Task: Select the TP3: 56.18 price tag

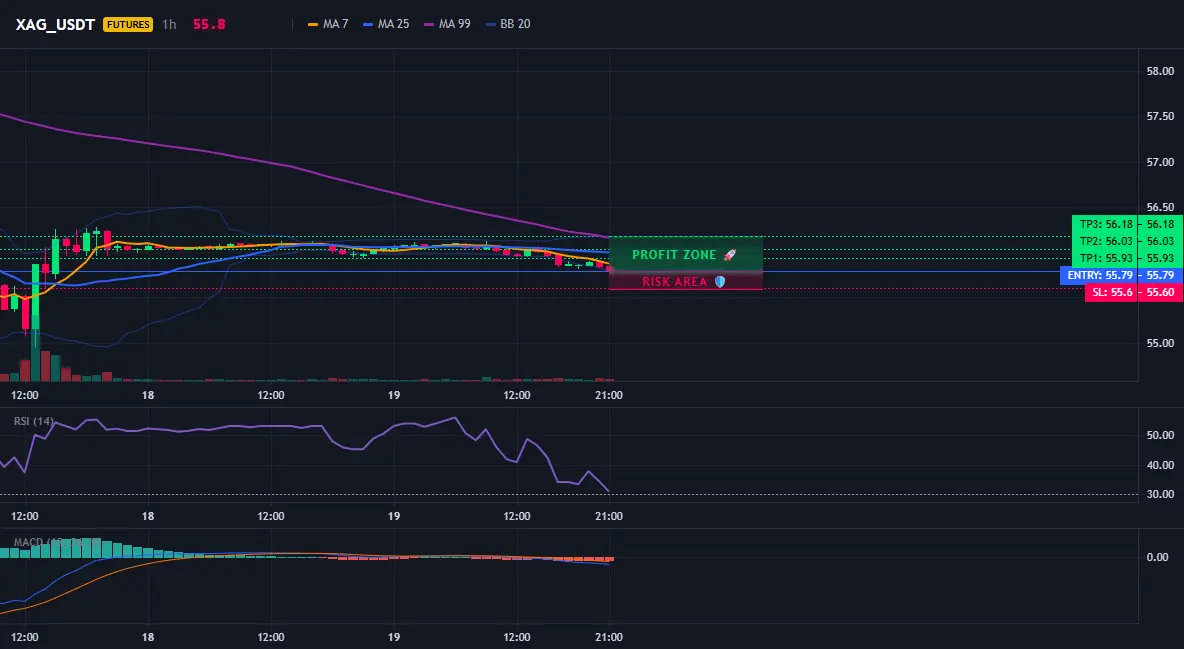Action: point(1105,224)
